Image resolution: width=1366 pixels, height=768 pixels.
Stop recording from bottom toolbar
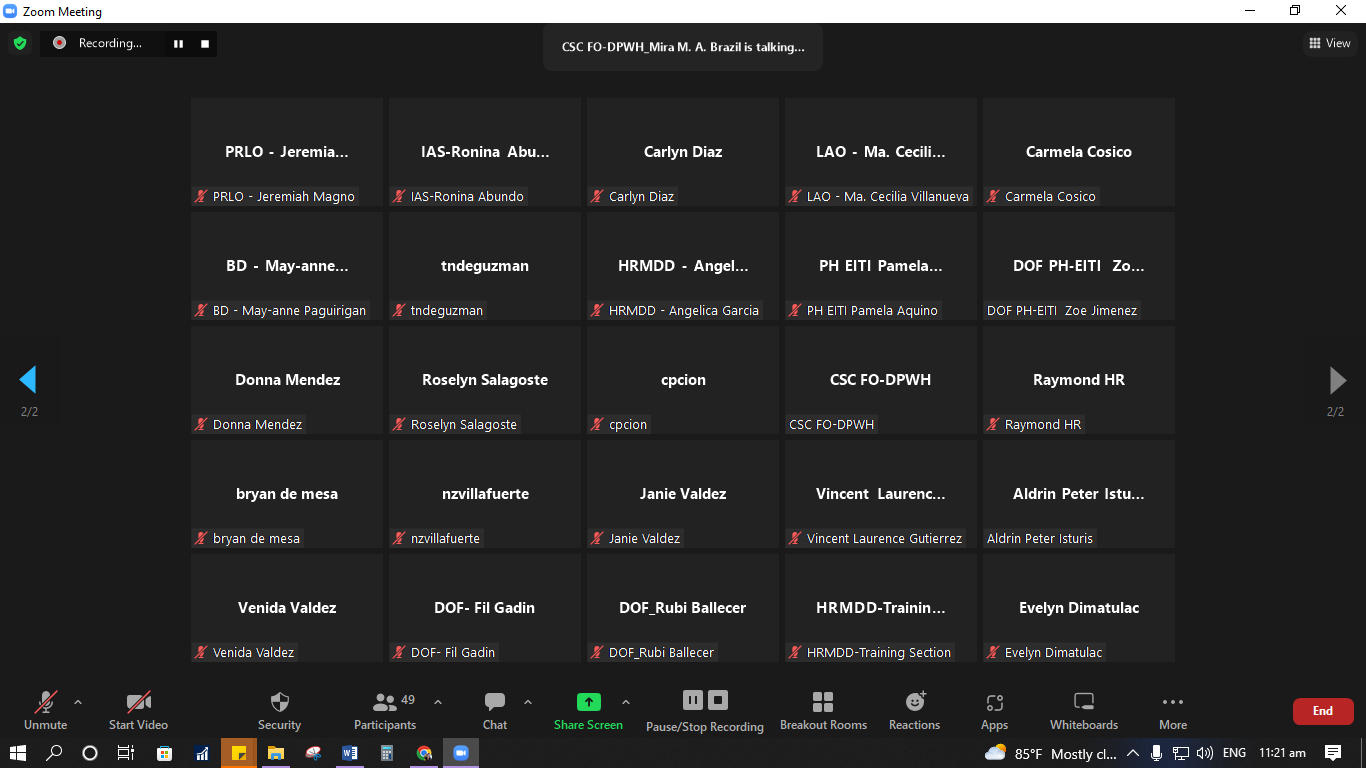click(718, 700)
